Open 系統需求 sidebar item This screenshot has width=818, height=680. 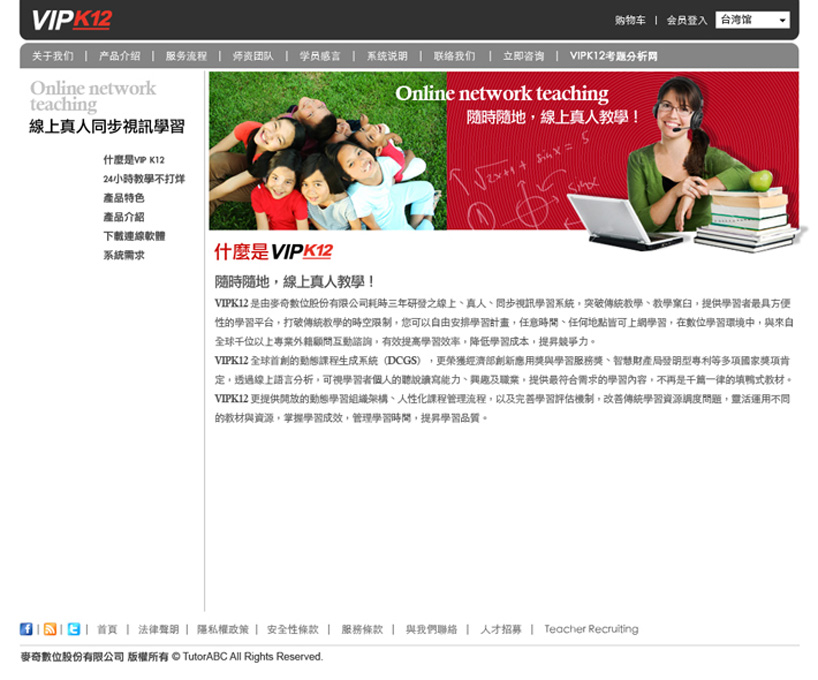point(123,255)
